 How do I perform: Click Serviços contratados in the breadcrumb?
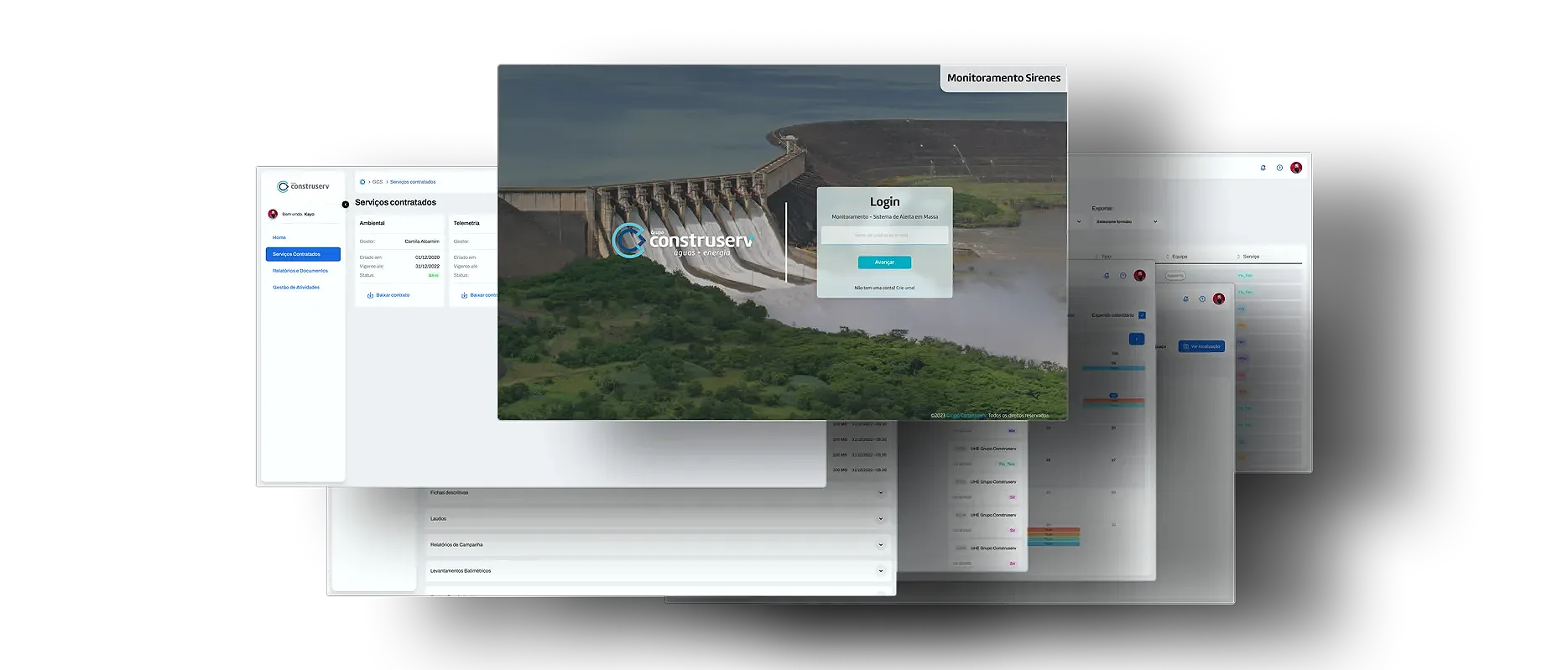(x=413, y=182)
